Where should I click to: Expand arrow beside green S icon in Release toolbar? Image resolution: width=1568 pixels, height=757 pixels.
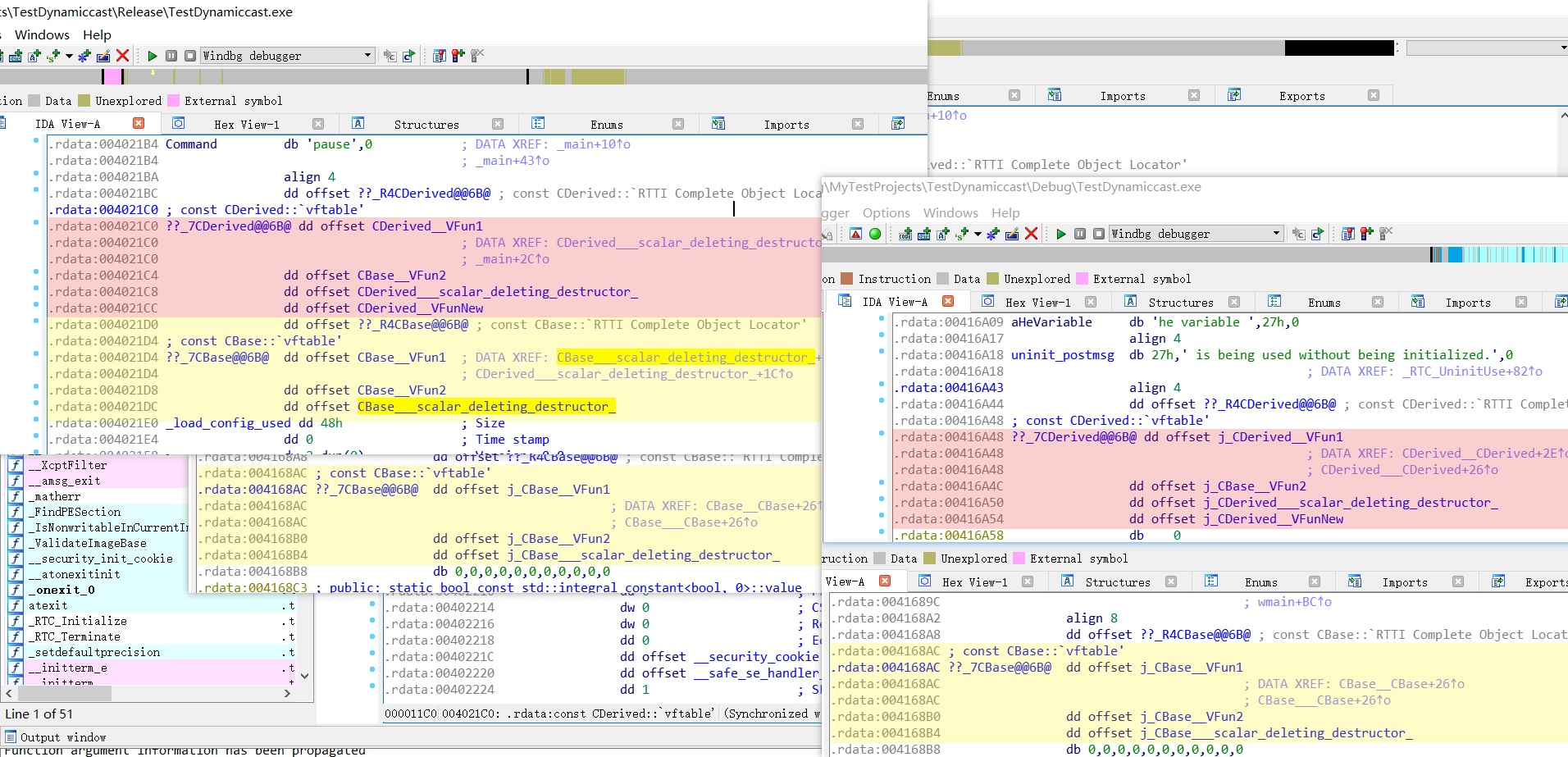(69, 56)
